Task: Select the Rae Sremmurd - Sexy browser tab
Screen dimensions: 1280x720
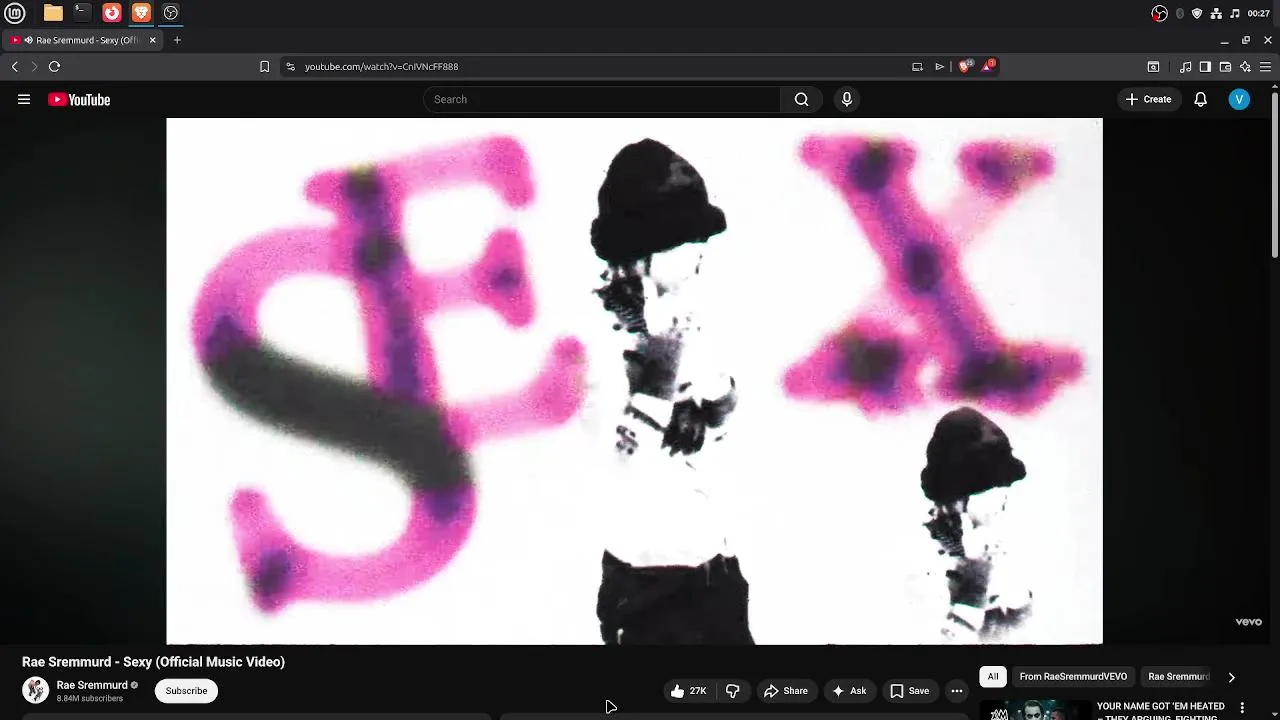Action: click(x=85, y=40)
